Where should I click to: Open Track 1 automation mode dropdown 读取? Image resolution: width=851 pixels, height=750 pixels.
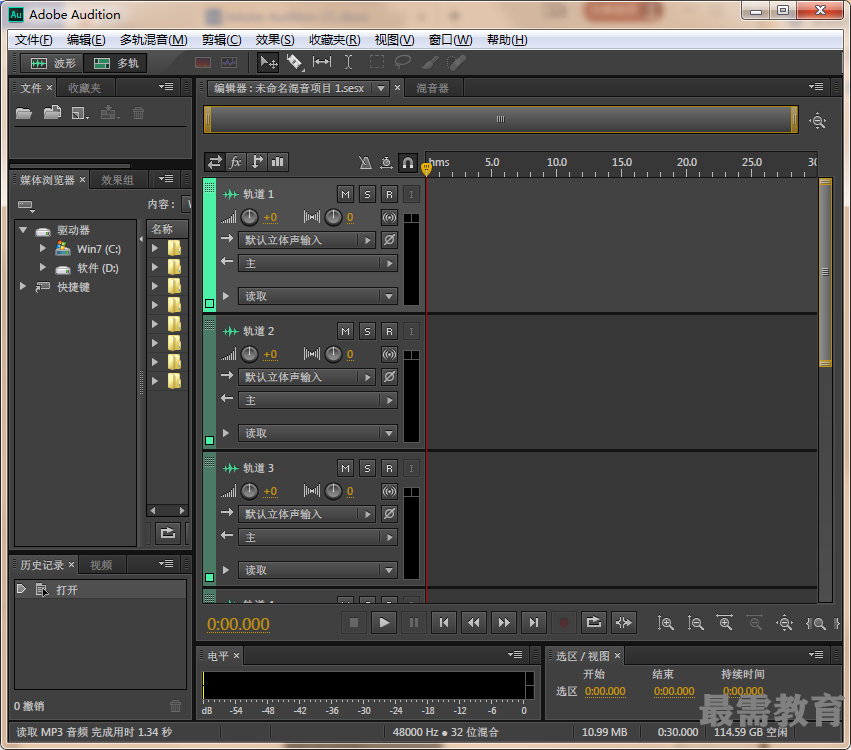pos(317,296)
